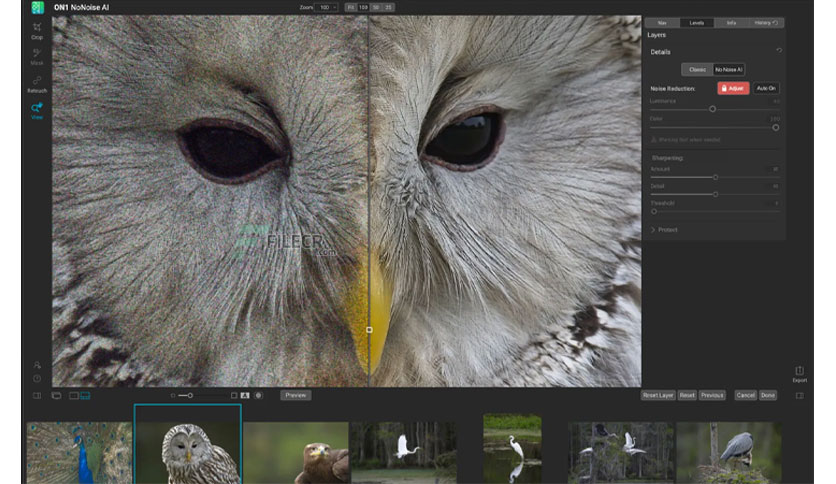836x484 pixels.
Task: Open the Zoom percentage dropdown
Action: click(326, 7)
